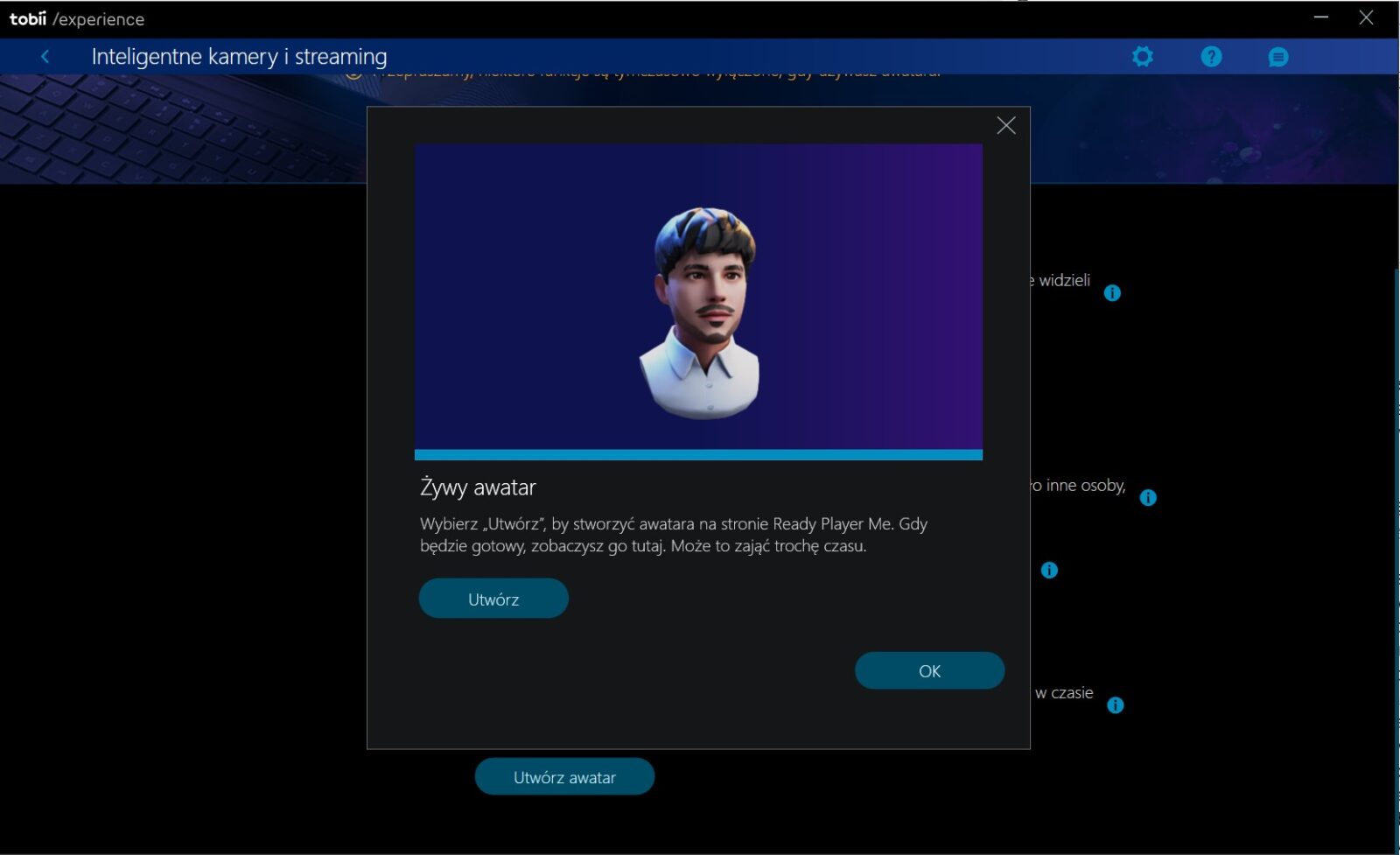1400x855 pixels.
Task: Minimize the Tobii Experience window
Action: tap(1321, 18)
